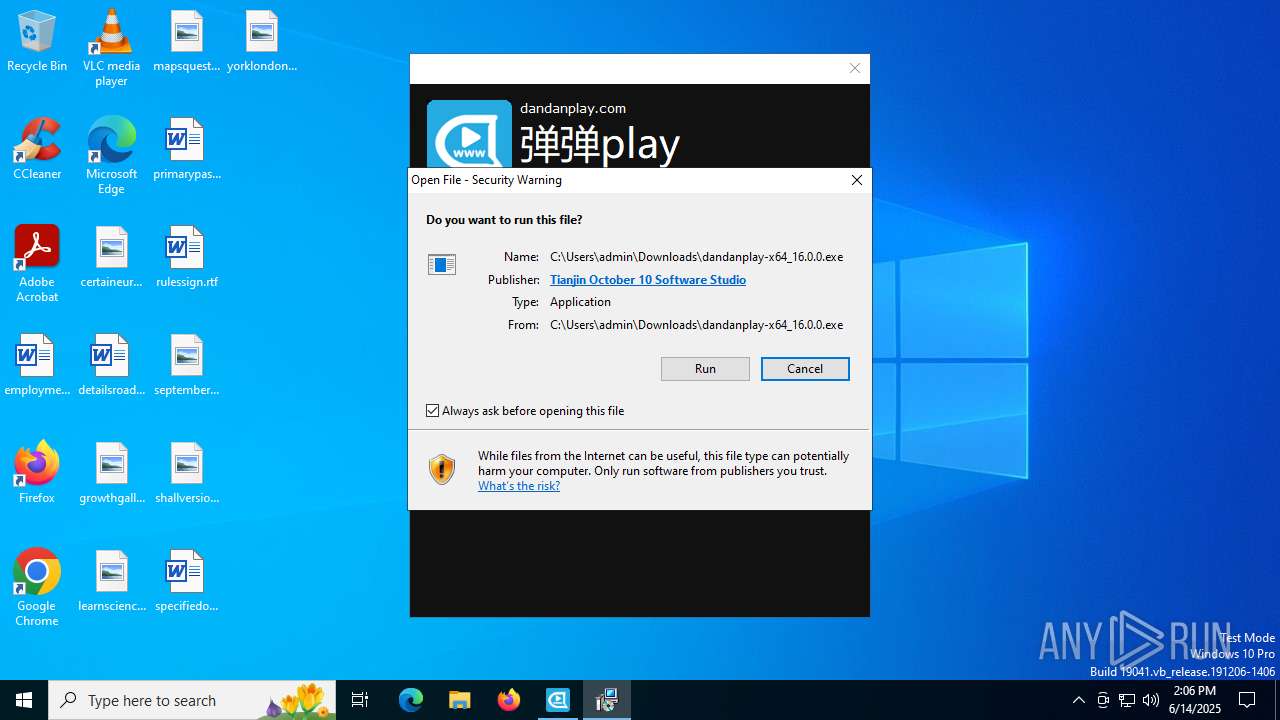
Task: Switch to dandanplay taskbar app
Action: [558, 700]
